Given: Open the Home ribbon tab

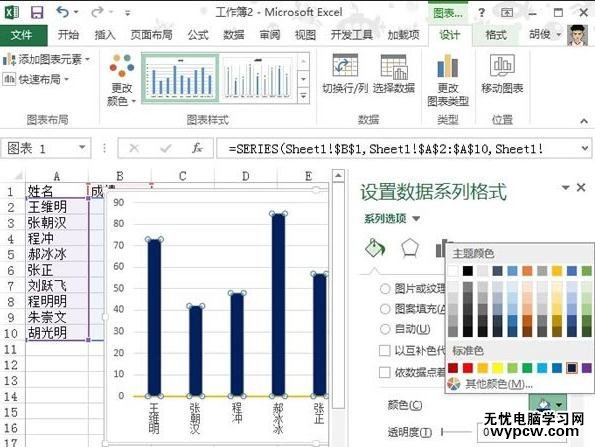Looking at the screenshot, I should coord(68,35).
